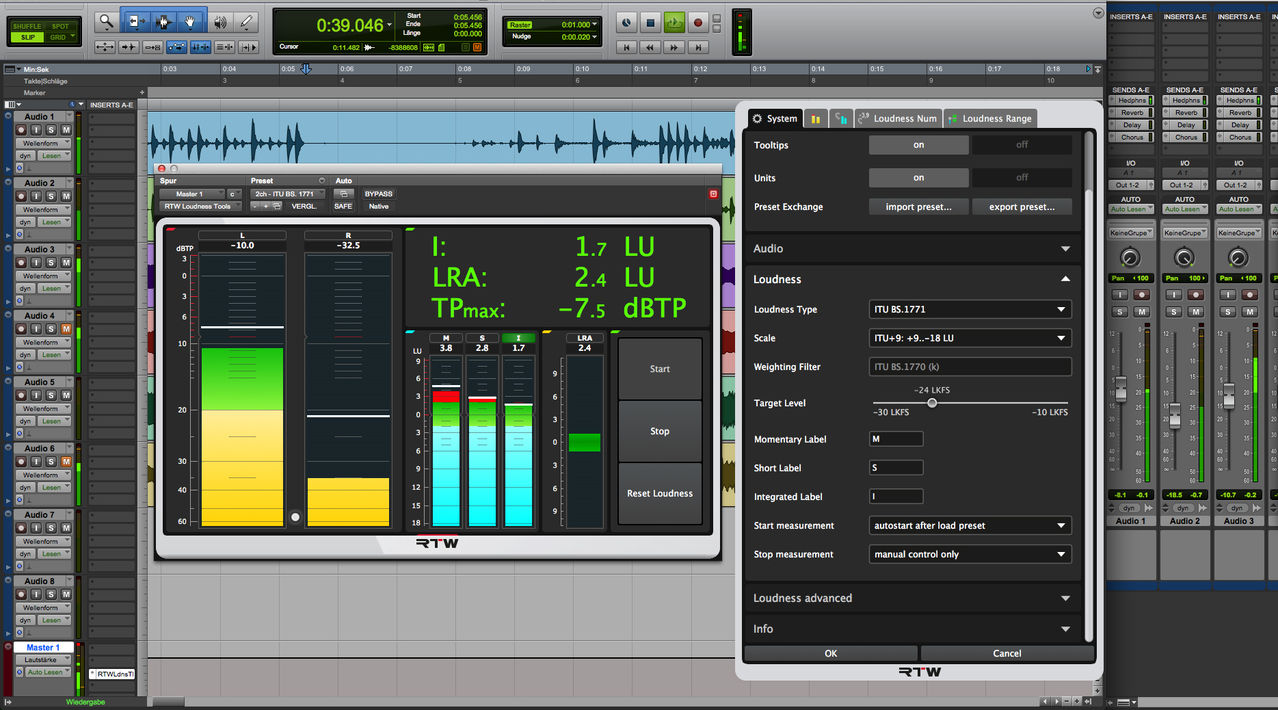Open the Scale dropdown
Viewport: 1278px width, 710px height.
point(970,338)
